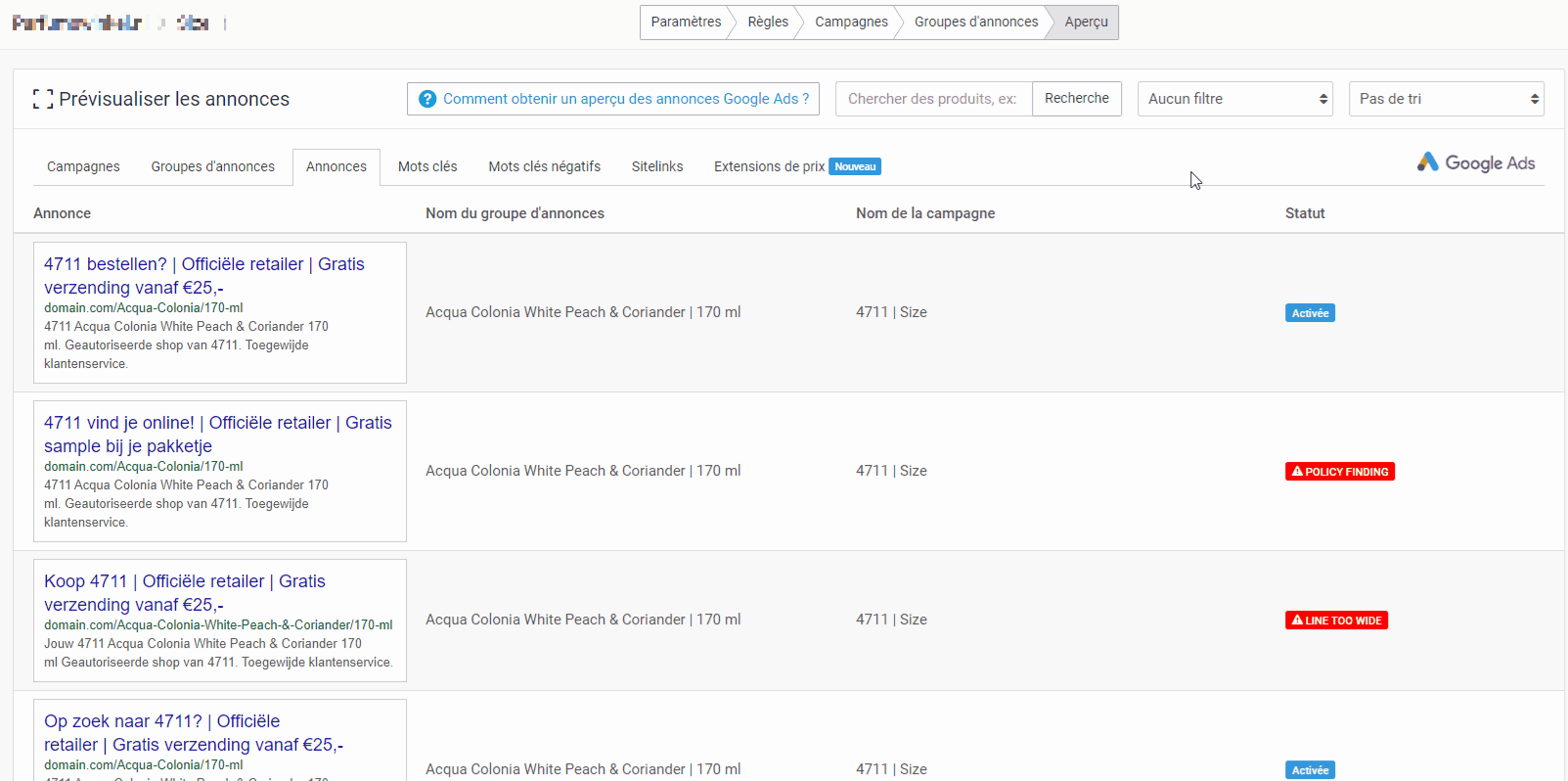Select the Annonces tab

(336, 166)
